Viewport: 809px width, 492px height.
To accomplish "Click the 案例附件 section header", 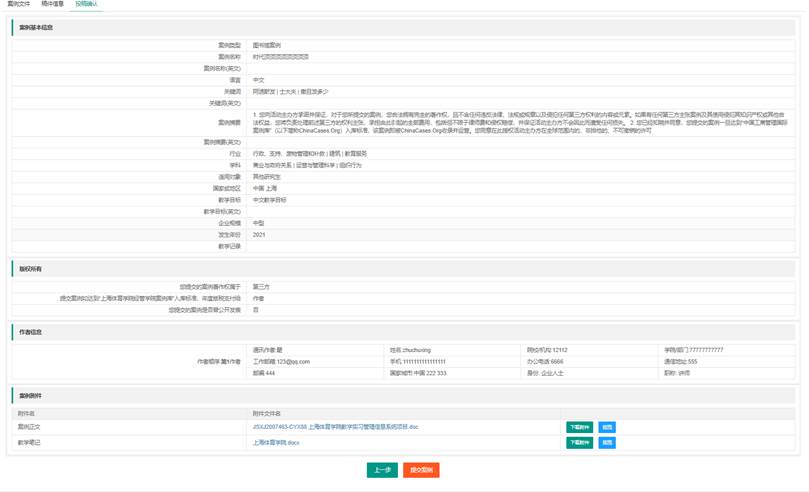I will click(x=28, y=397).
